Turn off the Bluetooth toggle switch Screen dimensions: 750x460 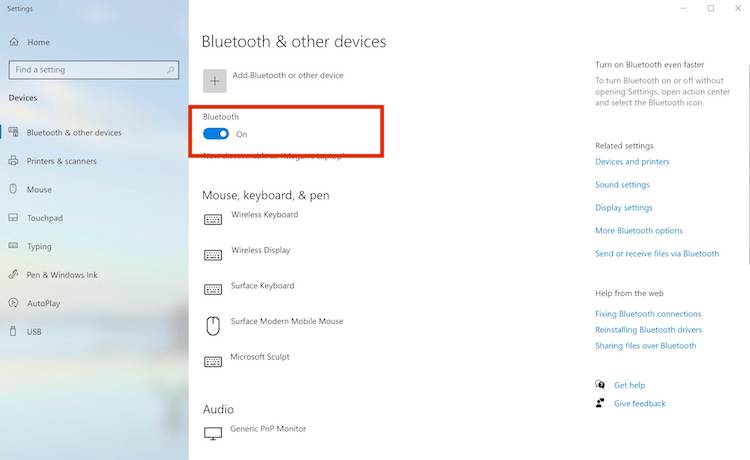216,134
